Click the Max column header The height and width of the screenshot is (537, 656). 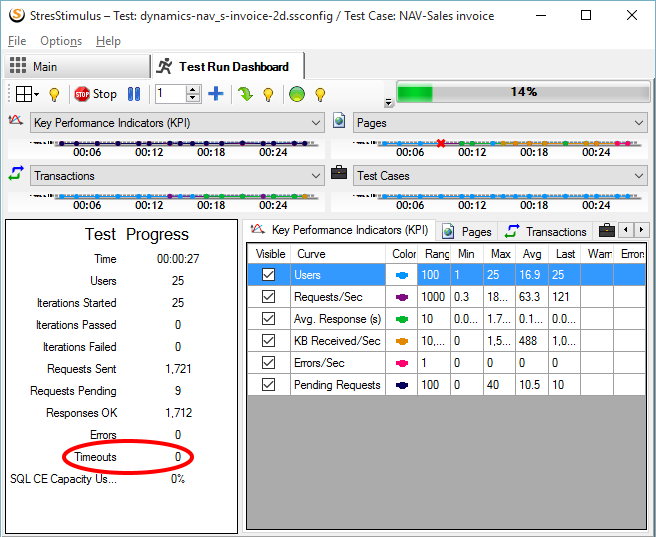[500, 254]
